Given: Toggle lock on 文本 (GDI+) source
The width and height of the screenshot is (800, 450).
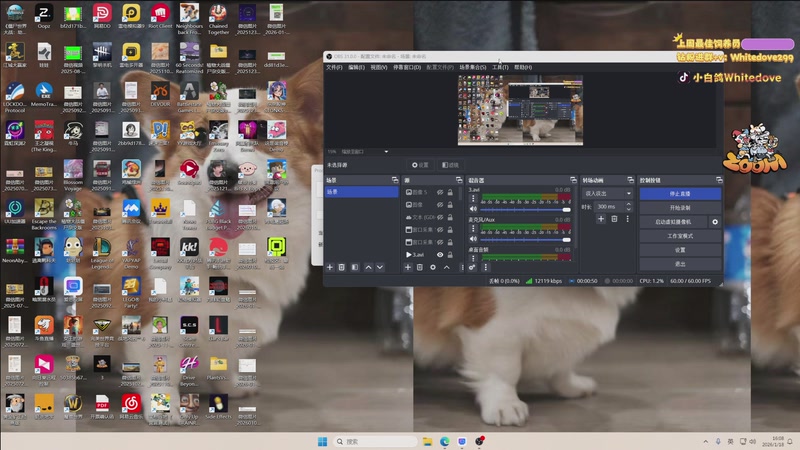Looking at the screenshot, I should [450, 217].
